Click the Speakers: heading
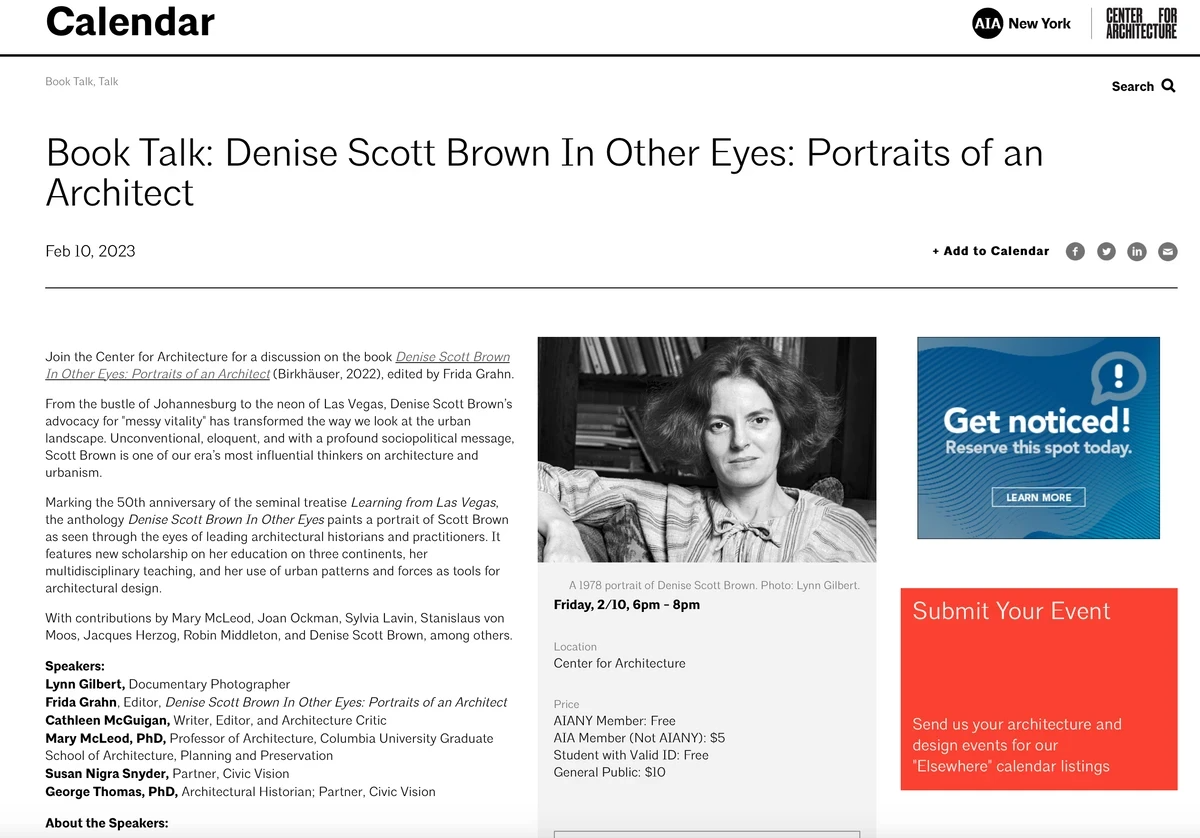1200x838 pixels. click(x=75, y=666)
